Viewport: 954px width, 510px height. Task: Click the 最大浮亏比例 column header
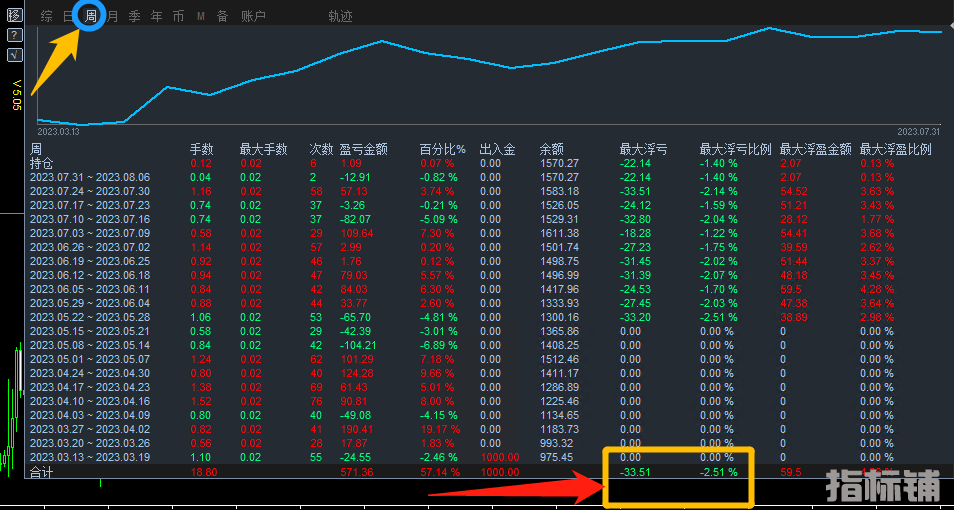[735, 149]
